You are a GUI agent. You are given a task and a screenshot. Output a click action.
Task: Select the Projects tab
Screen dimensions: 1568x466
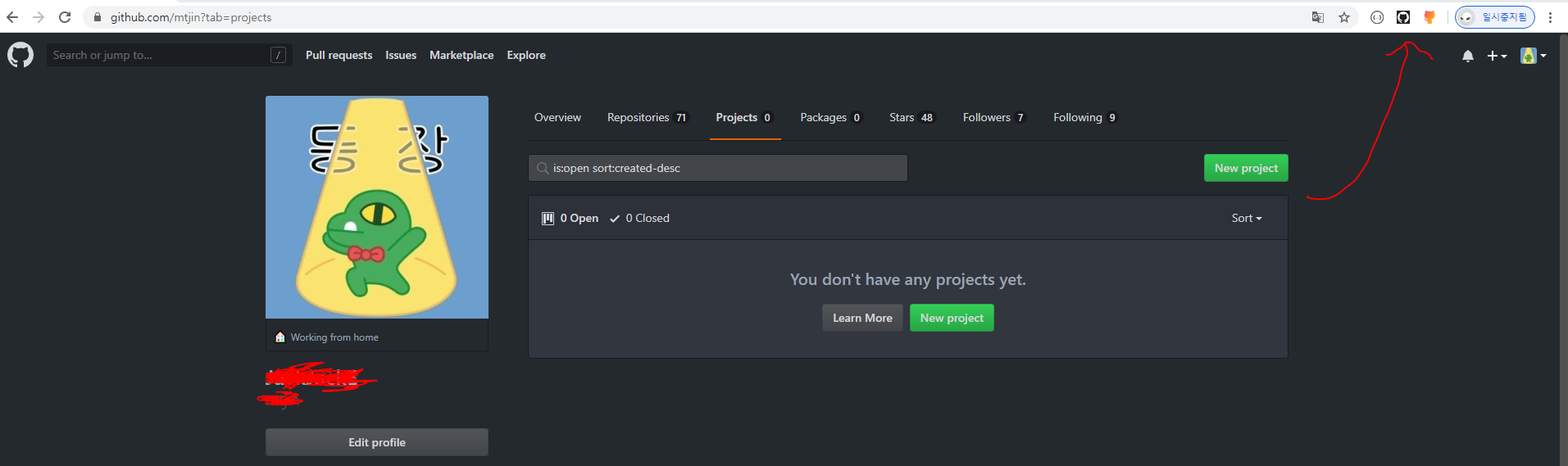(x=745, y=117)
